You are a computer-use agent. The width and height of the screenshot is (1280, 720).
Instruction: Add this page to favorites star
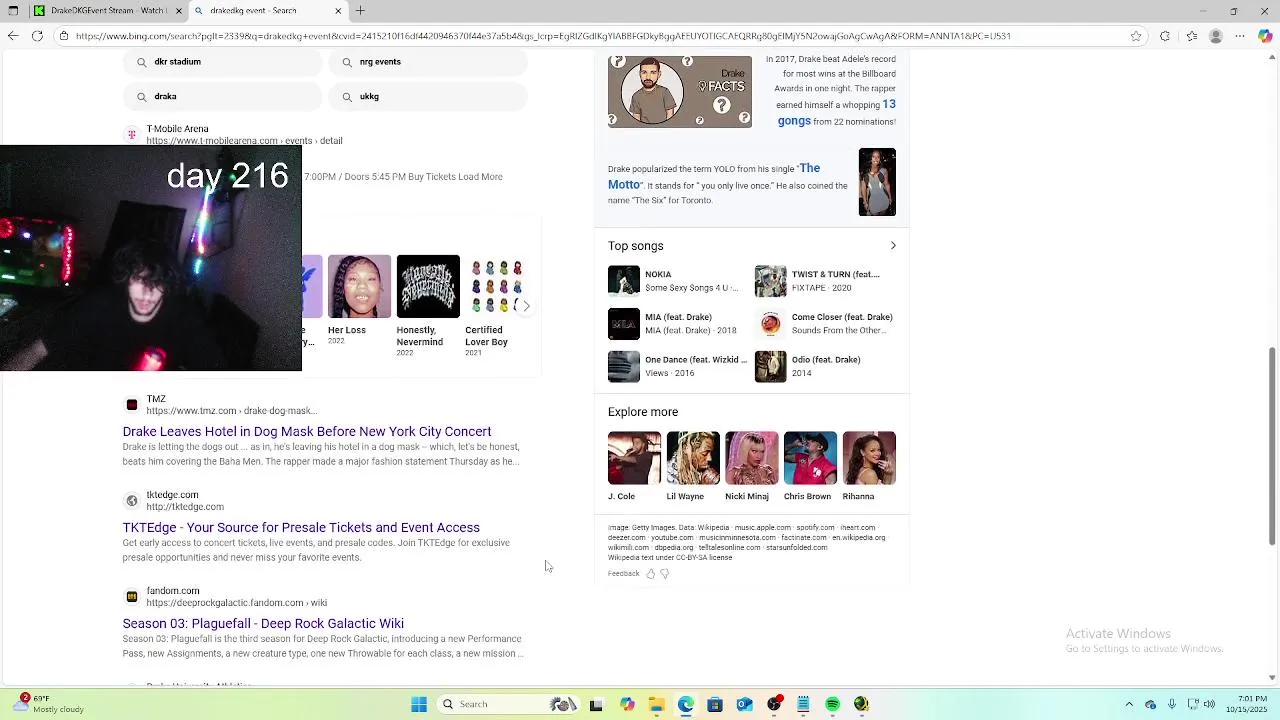1136,36
